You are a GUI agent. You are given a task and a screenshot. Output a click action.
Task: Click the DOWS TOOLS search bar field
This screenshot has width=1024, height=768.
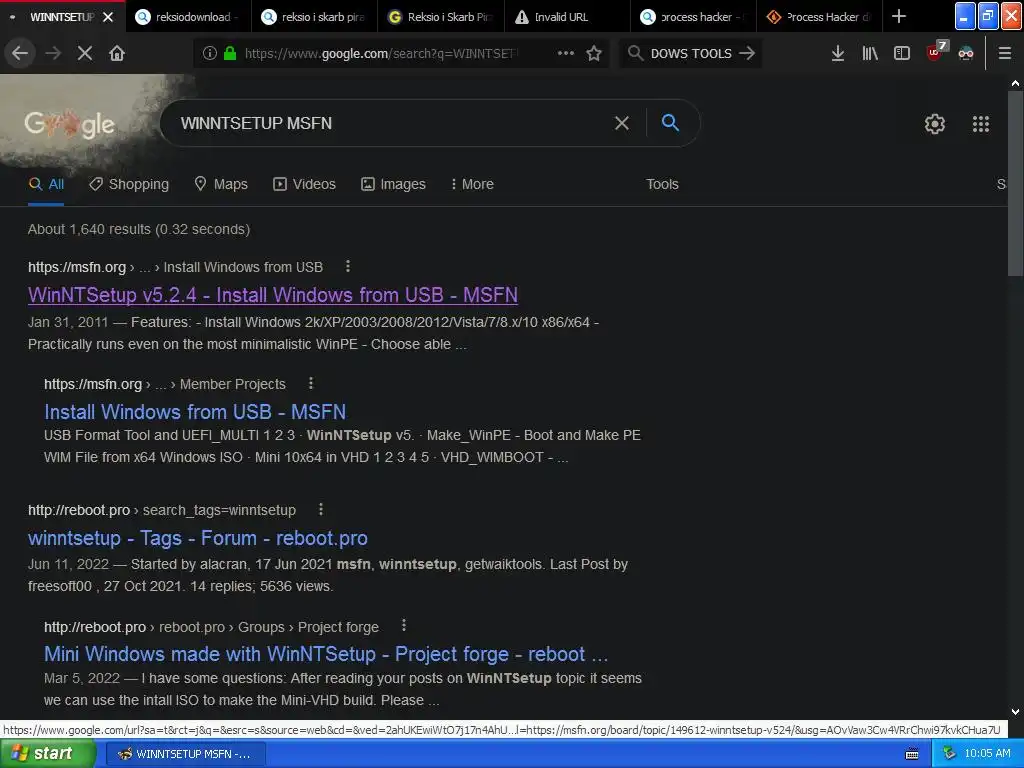(x=691, y=53)
